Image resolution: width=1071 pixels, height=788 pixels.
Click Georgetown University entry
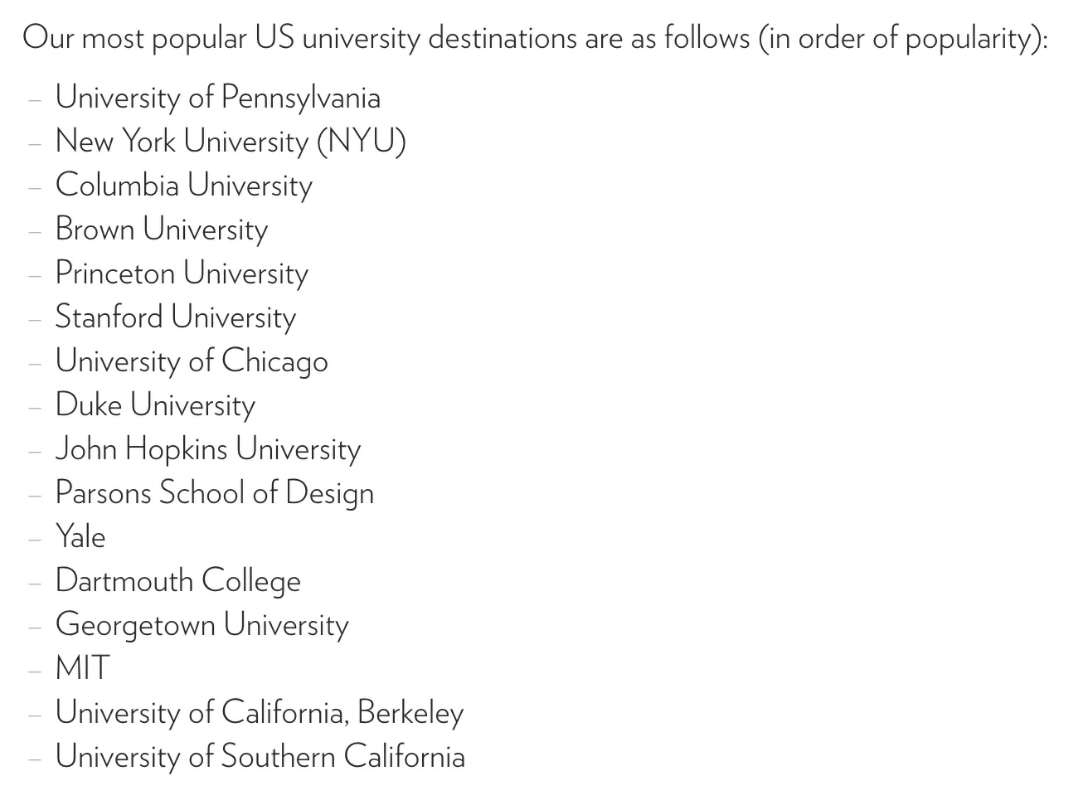[202, 625]
